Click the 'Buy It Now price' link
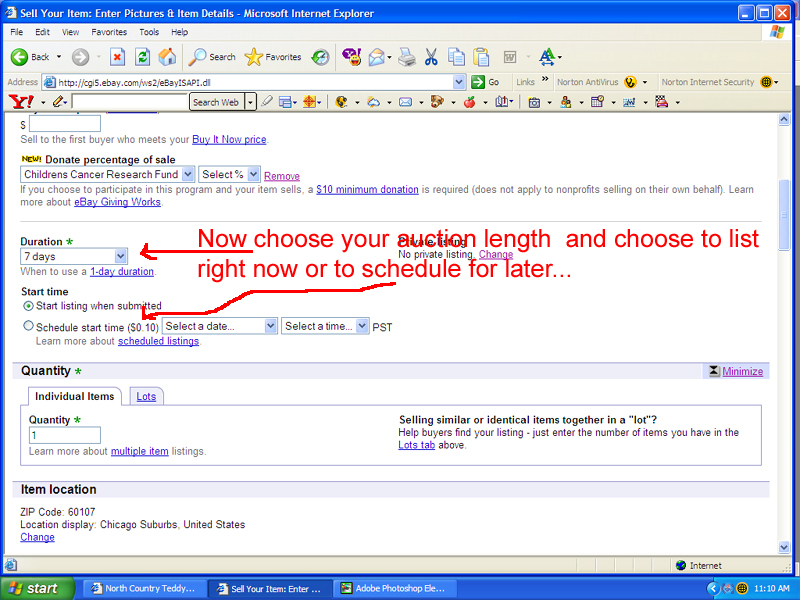This screenshot has height=600, width=800. pyautogui.click(x=229, y=139)
